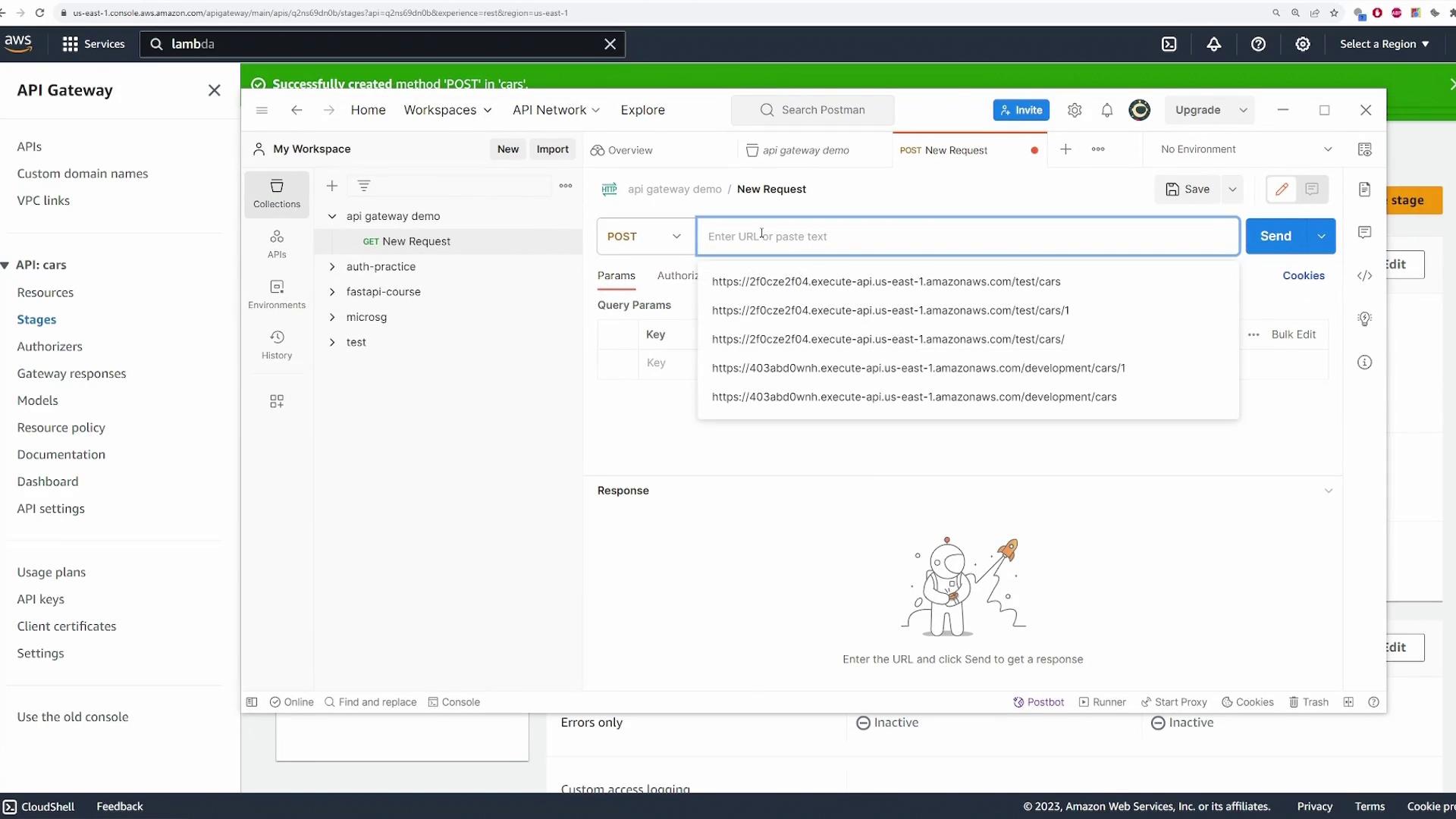Open the History sidebar panel

(x=276, y=344)
